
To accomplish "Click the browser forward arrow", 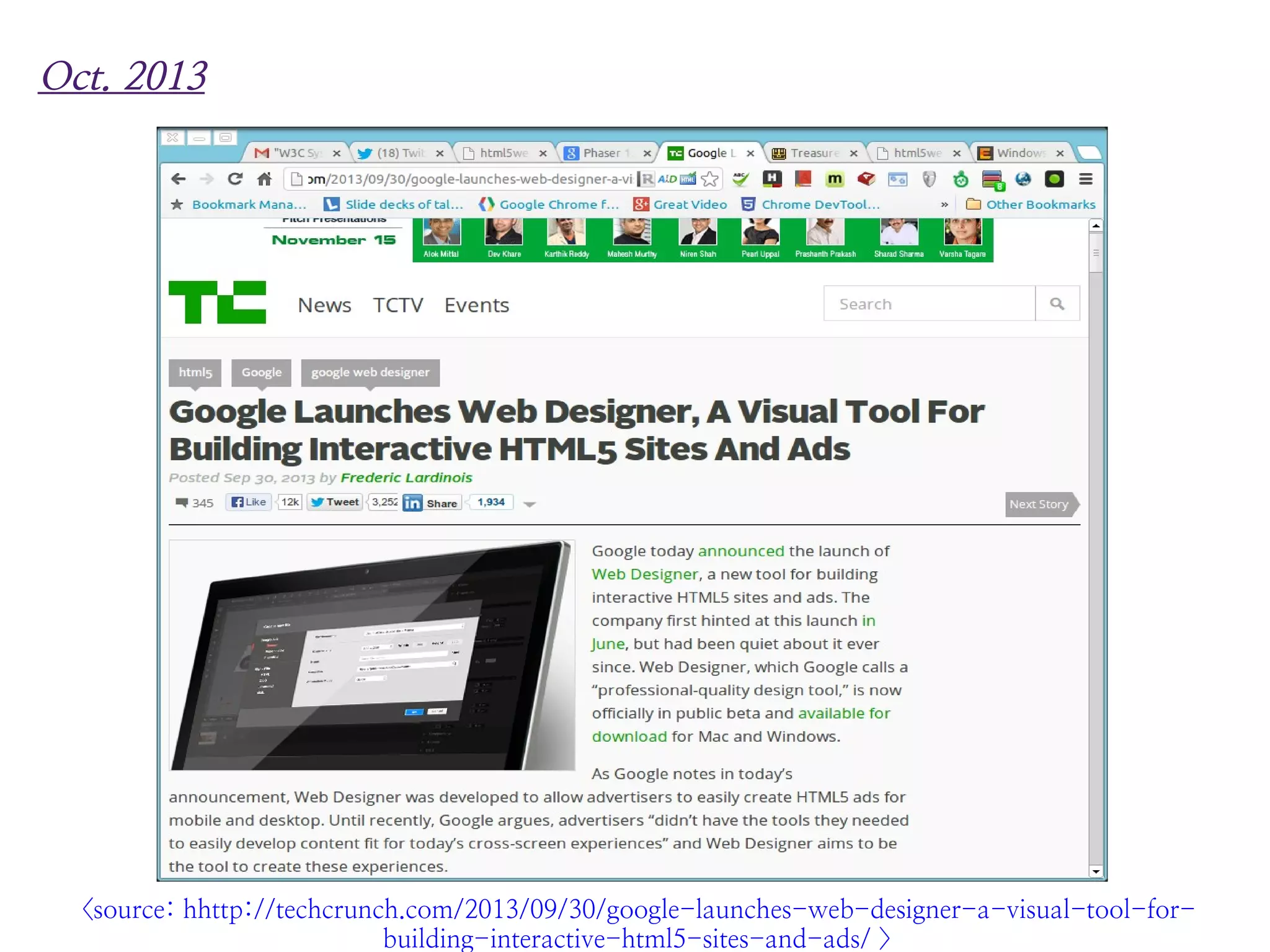I will pyautogui.click(x=206, y=179).
